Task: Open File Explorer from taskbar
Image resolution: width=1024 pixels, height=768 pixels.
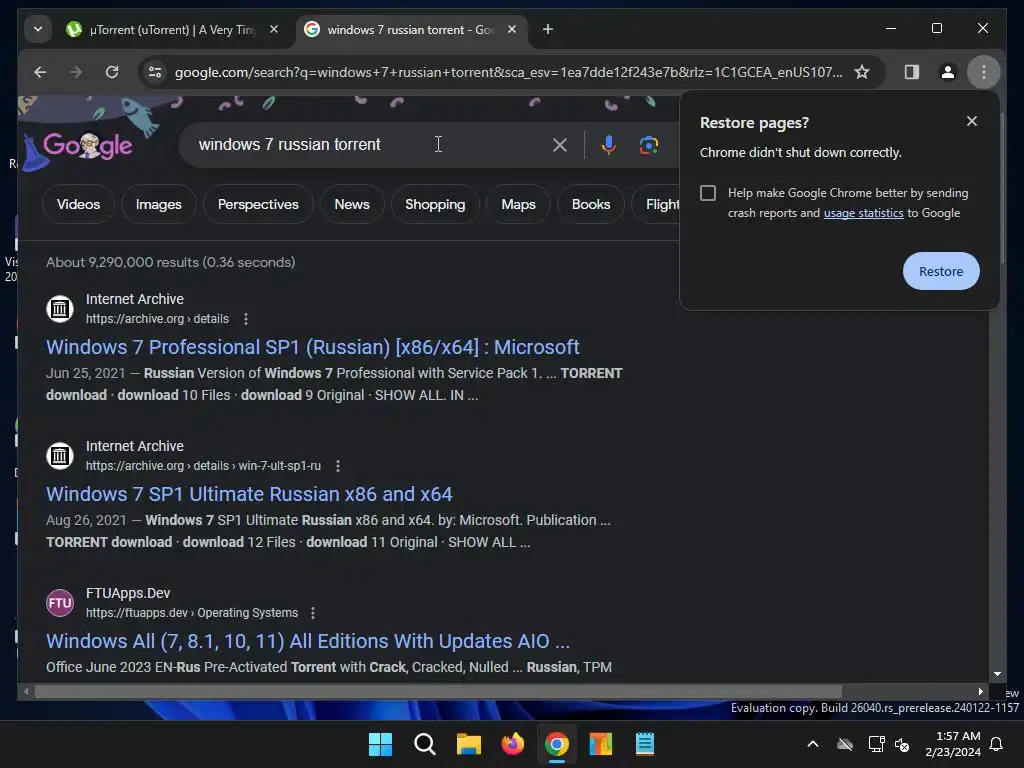Action: [x=468, y=744]
